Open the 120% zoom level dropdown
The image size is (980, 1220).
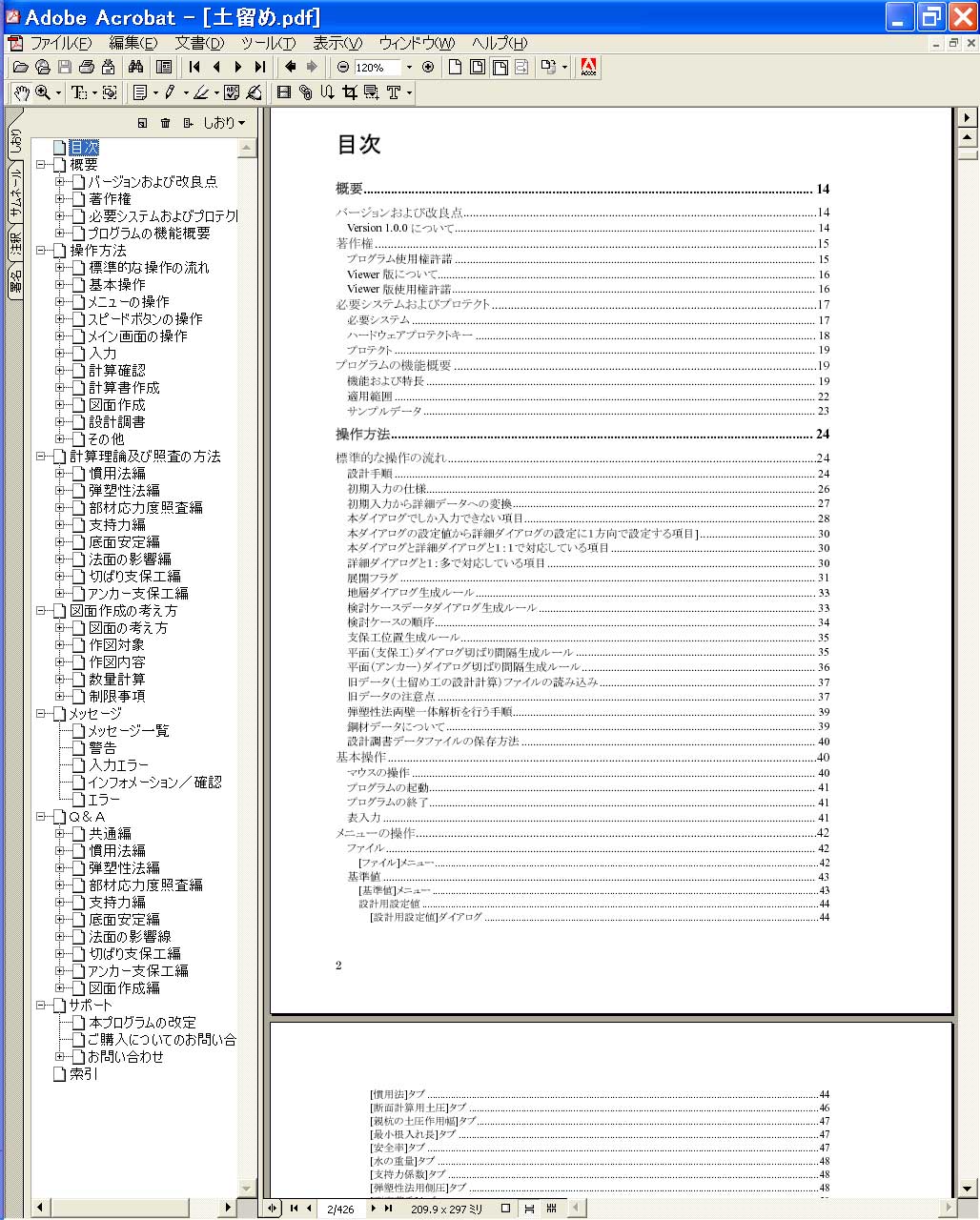(409, 67)
